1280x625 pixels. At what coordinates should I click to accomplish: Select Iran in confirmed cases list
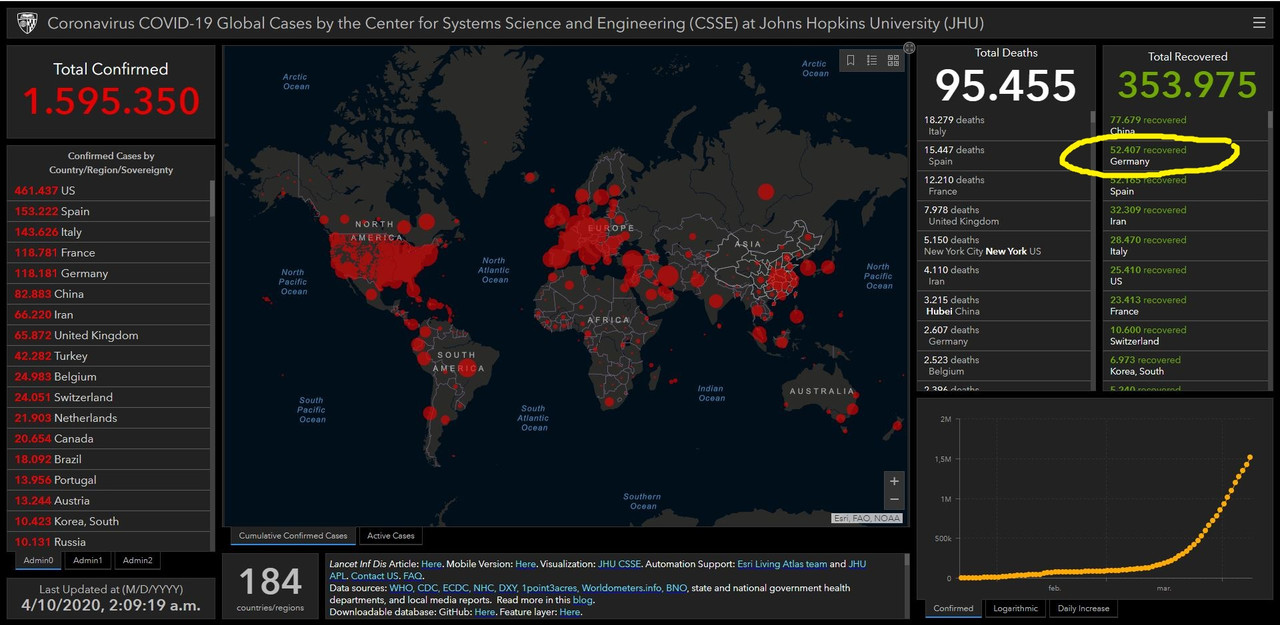(x=109, y=315)
